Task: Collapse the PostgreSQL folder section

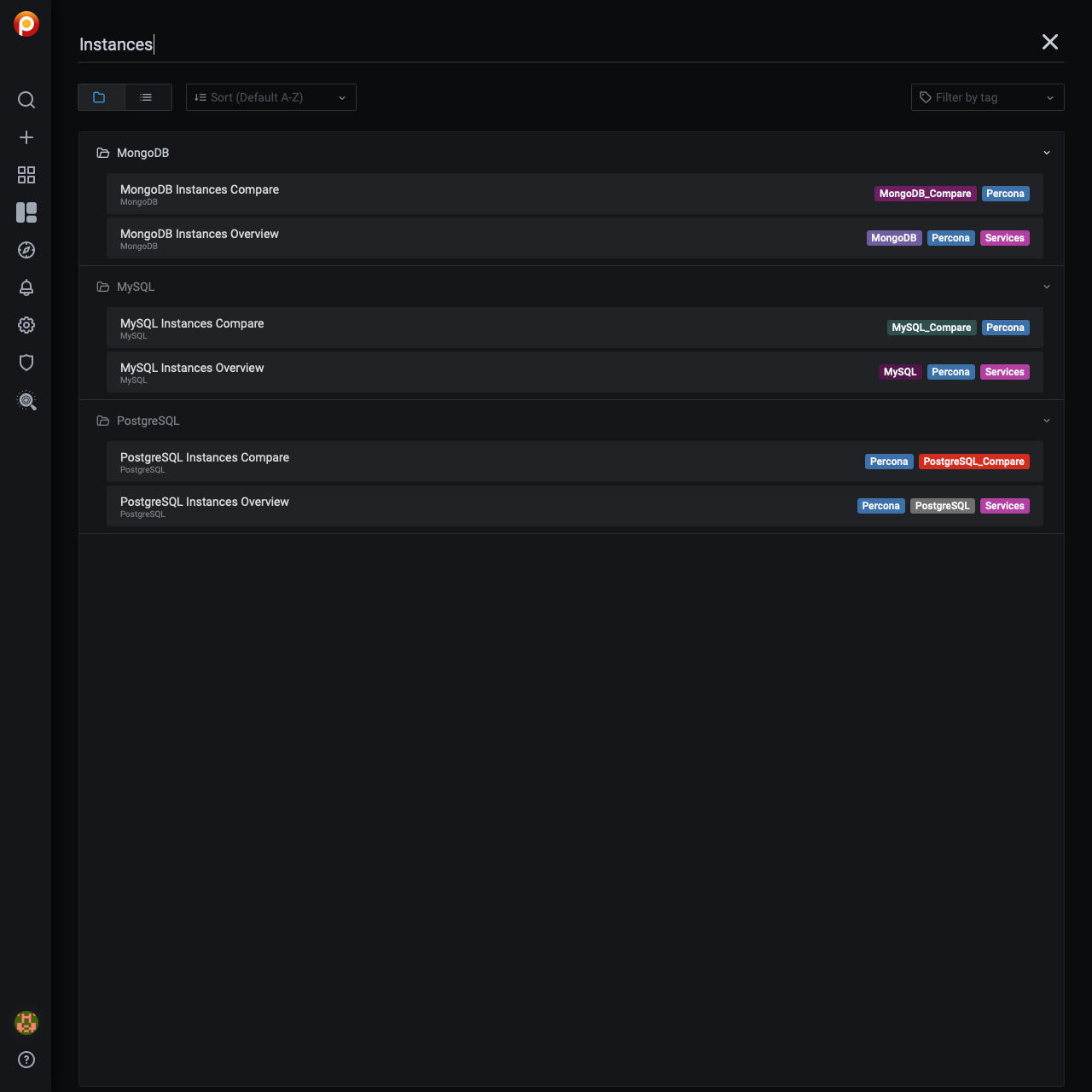Action: (1047, 421)
